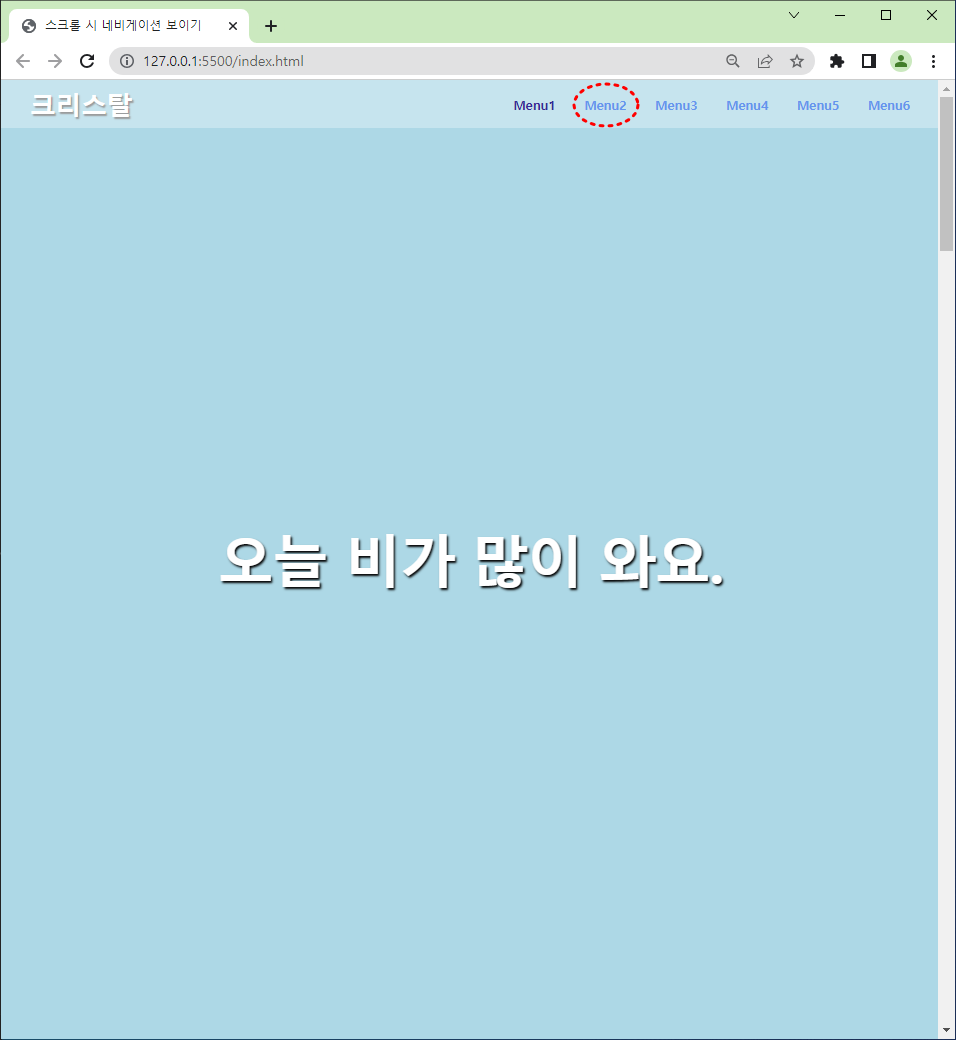Open a new tab with plus button
956x1040 pixels.
click(271, 26)
